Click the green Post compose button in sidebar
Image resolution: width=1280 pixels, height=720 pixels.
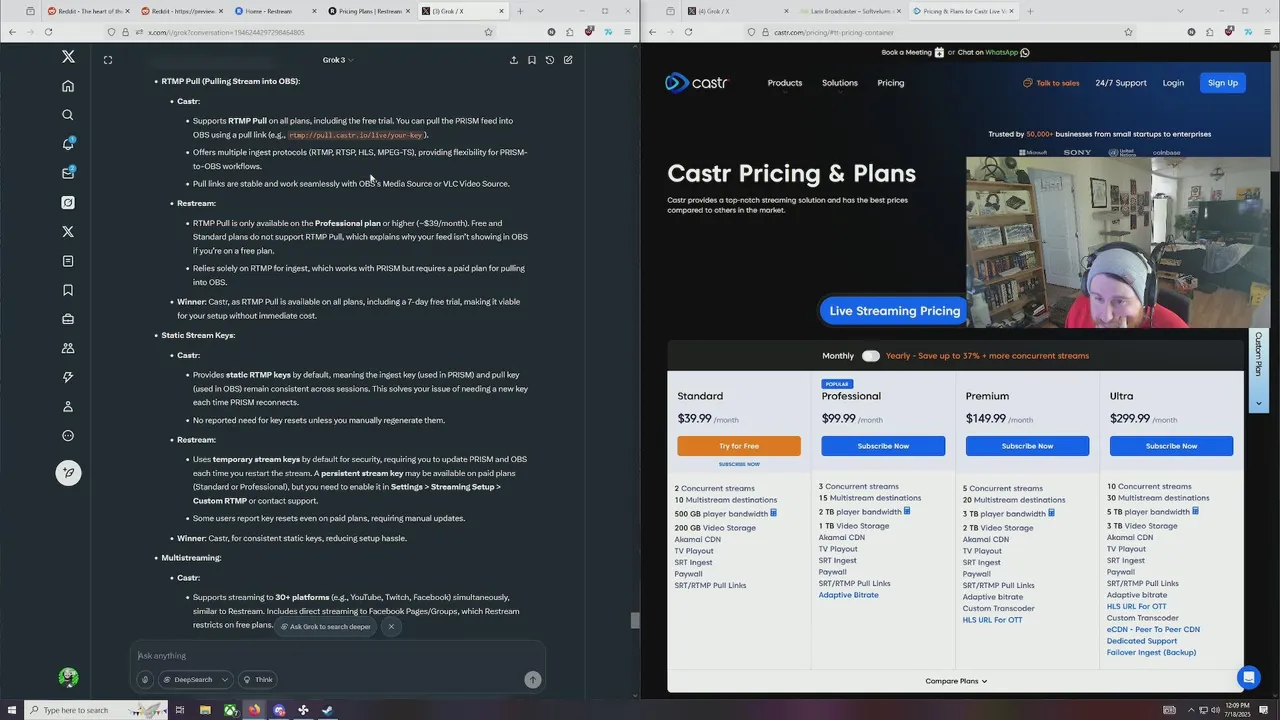pos(68,473)
